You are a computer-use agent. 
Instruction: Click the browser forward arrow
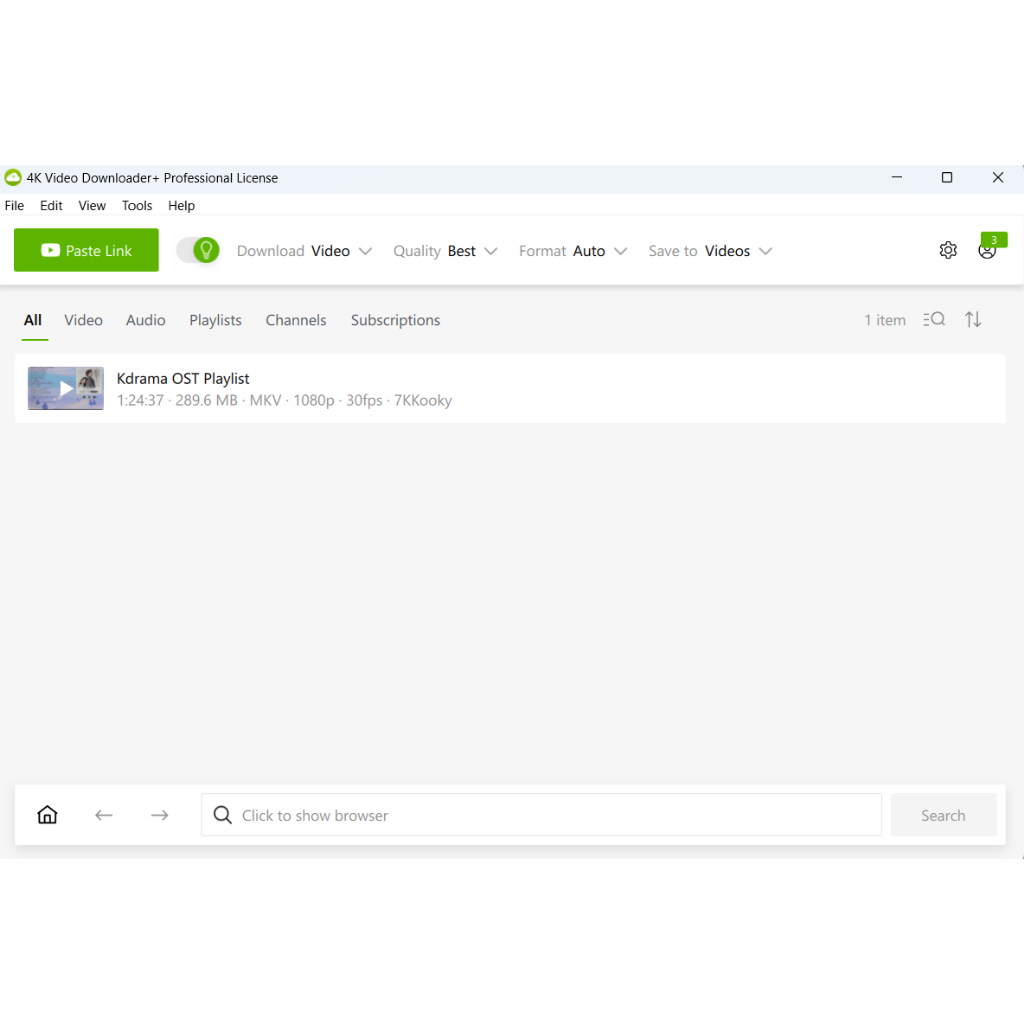(x=159, y=815)
